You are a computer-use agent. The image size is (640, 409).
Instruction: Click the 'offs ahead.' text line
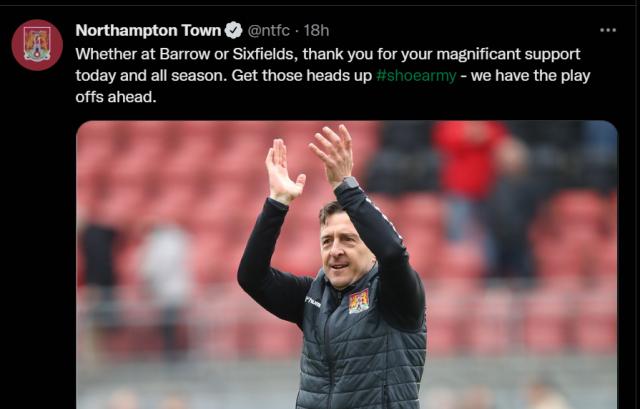click(116, 97)
